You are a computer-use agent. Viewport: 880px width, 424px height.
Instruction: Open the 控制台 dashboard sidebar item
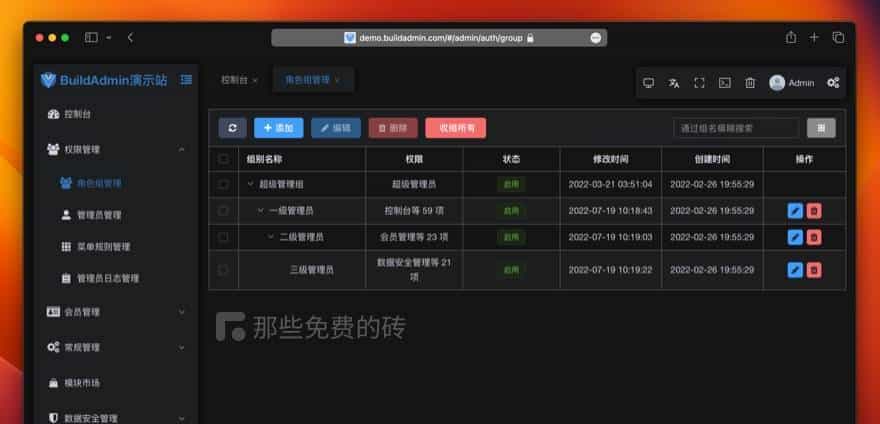point(116,115)
